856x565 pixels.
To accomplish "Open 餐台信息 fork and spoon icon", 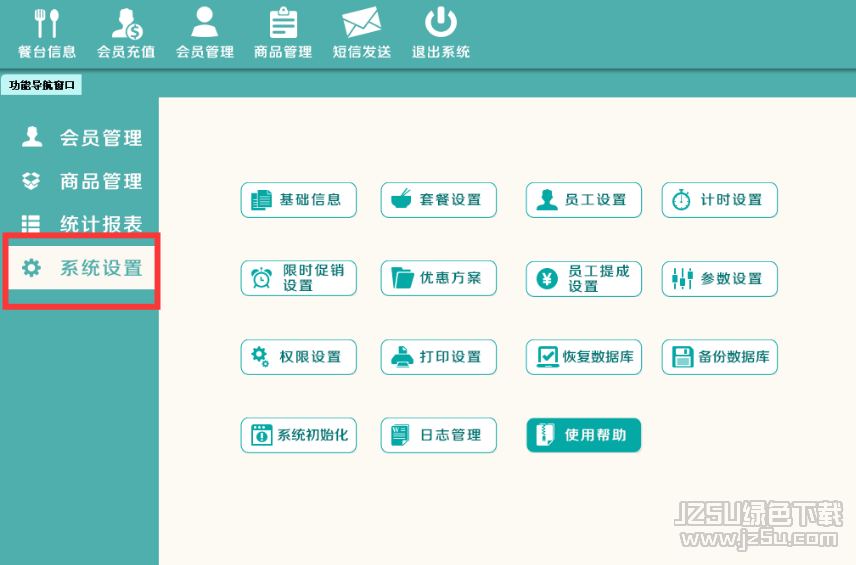I will coord(46,23).
